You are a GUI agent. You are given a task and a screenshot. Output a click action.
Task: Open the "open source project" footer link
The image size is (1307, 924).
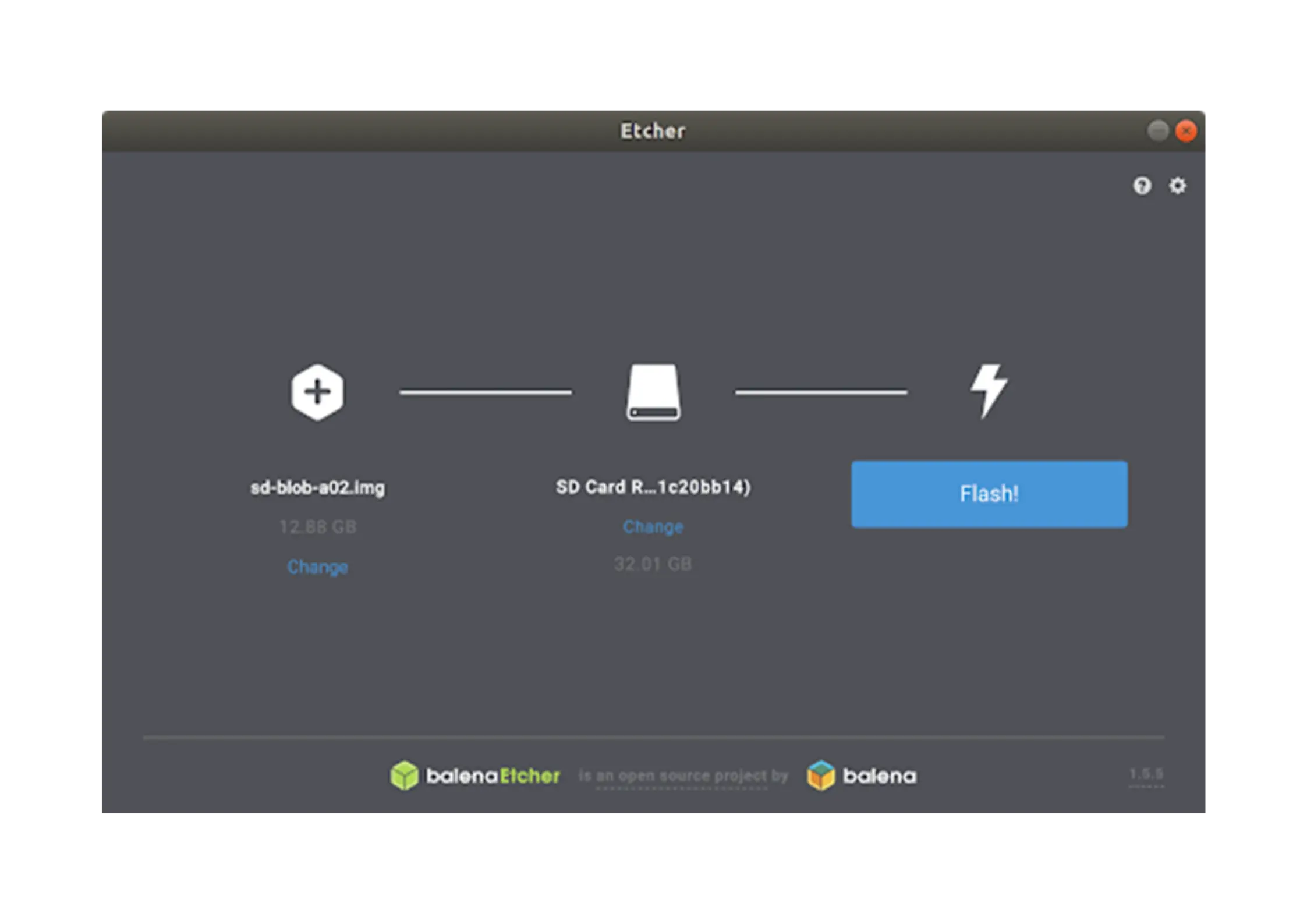click(x=682, y=776)
